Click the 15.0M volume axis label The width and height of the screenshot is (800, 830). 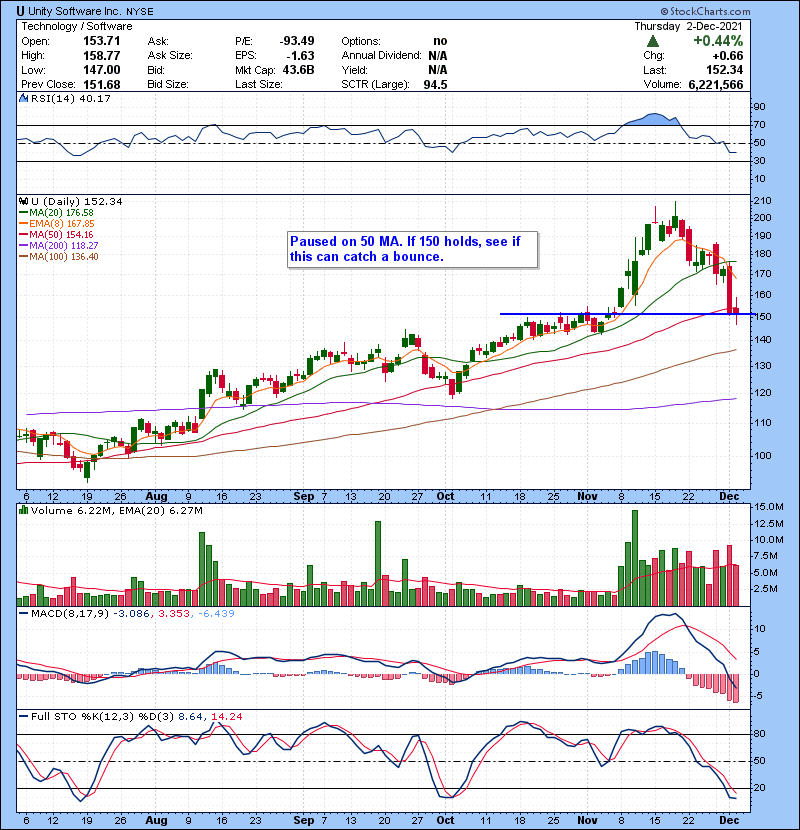(x=768, y=507)
